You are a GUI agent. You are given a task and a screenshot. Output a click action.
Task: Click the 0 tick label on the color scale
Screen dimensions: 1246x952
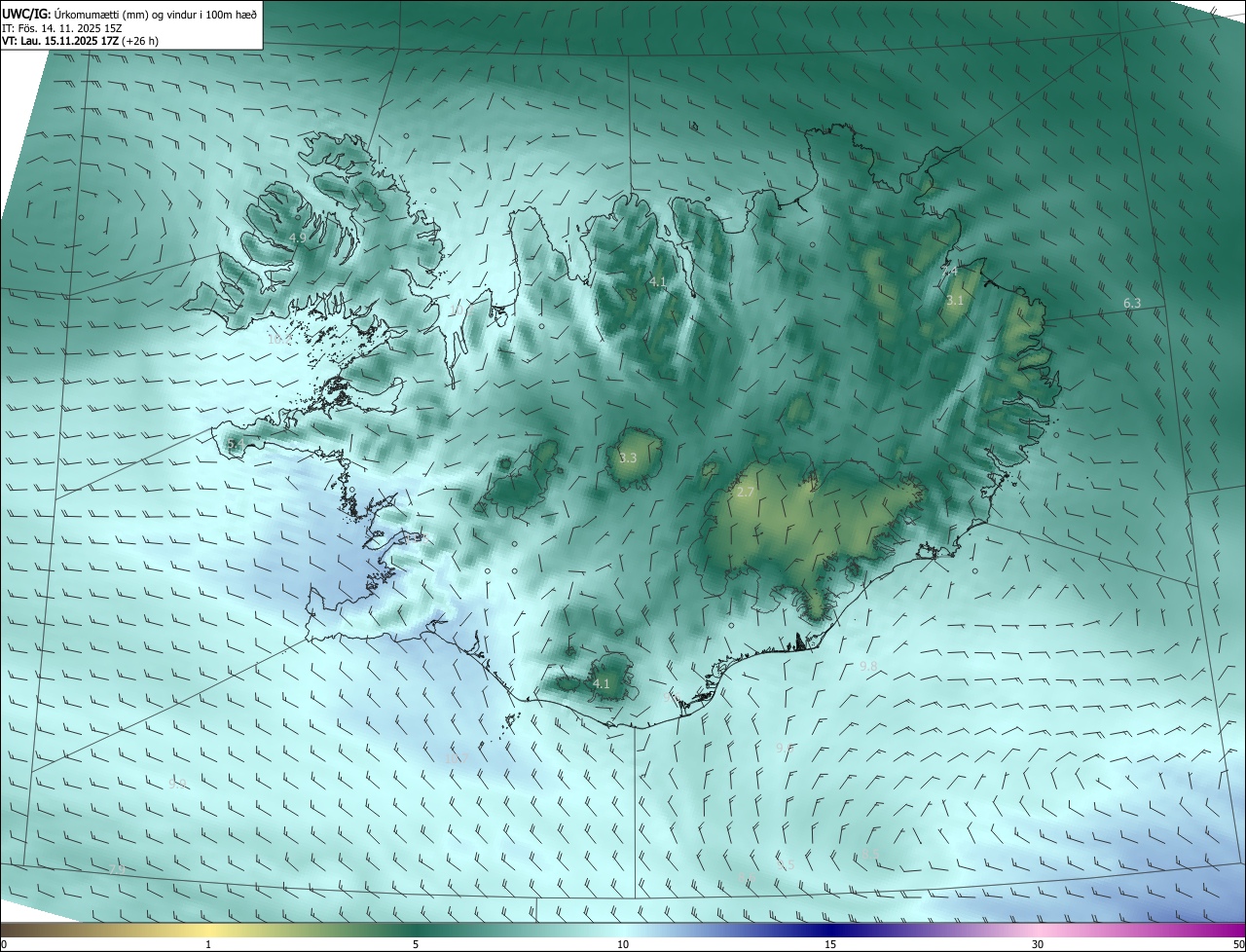coord(4,944)
